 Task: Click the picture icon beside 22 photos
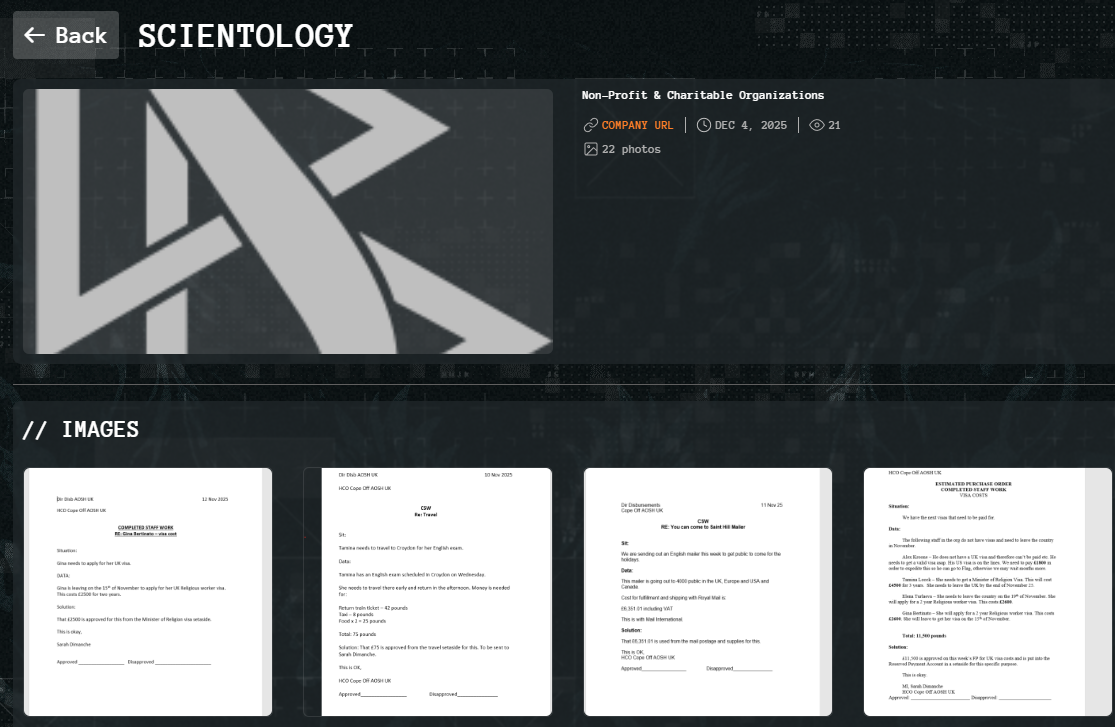coord(590,149)
